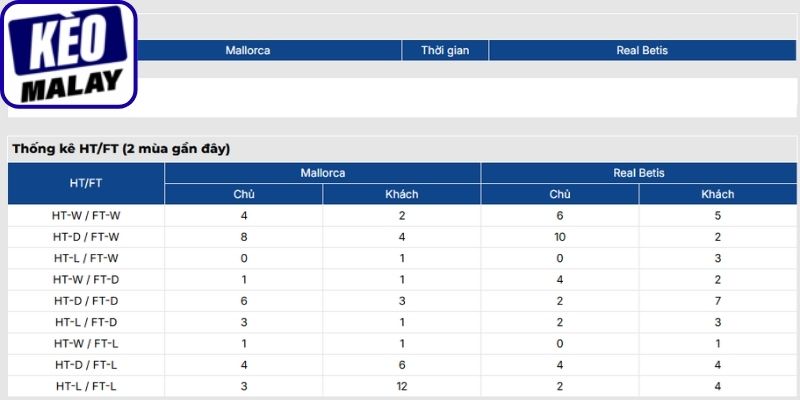Image resolution: width=800 pixels, height=400 pixels.
Task: Select the HT-L / FT-W row label
Action: coord(86,258)
